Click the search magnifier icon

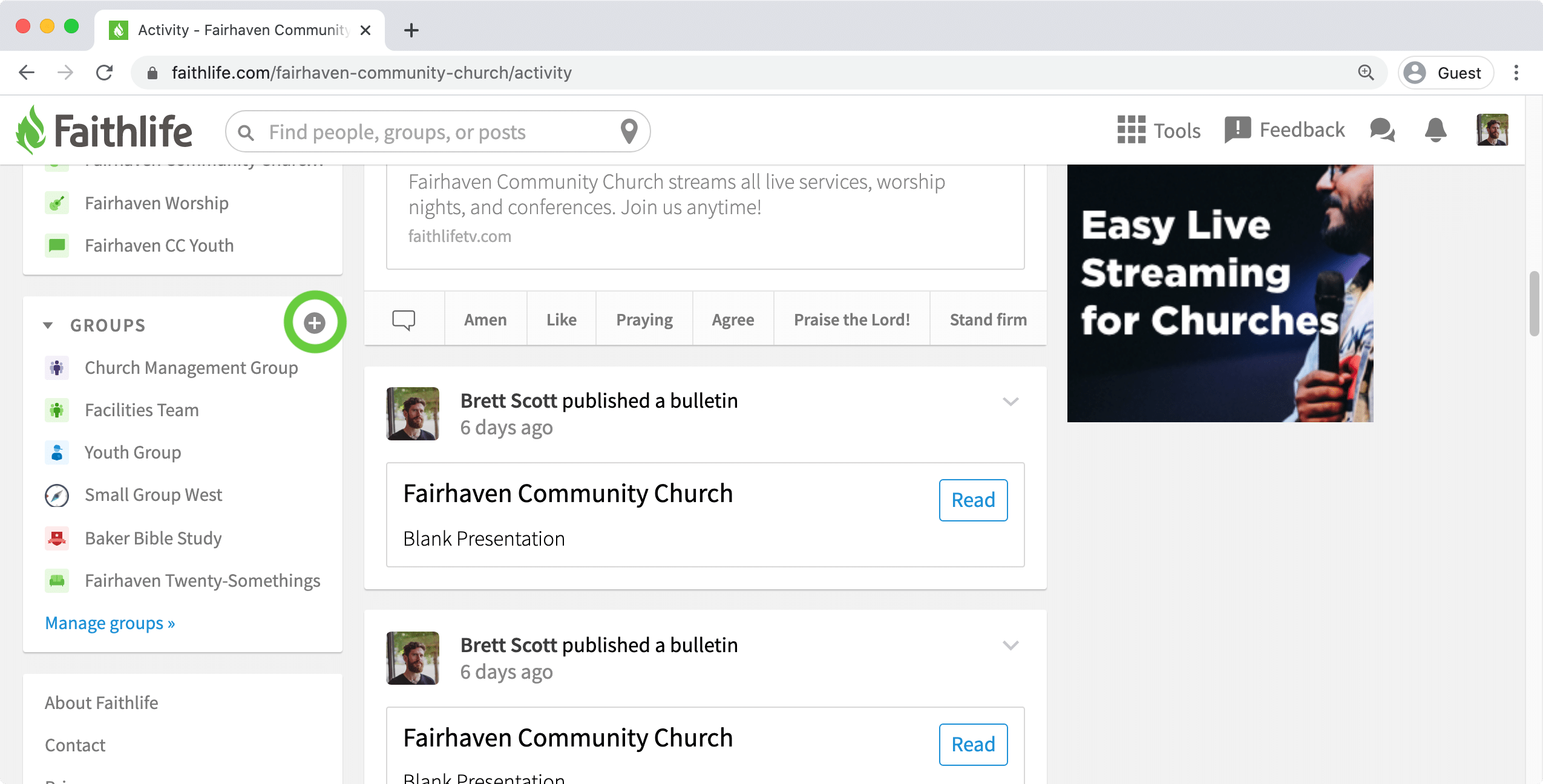(x=246, y=132)
